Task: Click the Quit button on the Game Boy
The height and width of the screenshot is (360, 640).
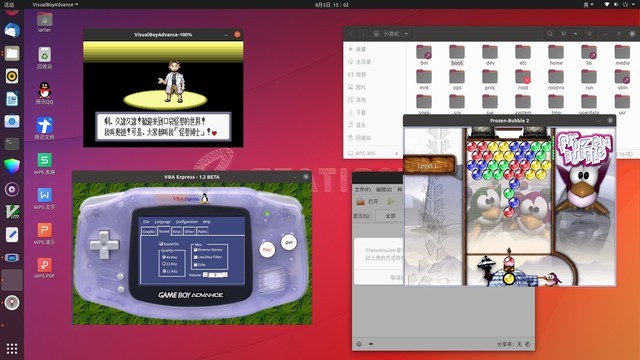Action: [289, 242]
